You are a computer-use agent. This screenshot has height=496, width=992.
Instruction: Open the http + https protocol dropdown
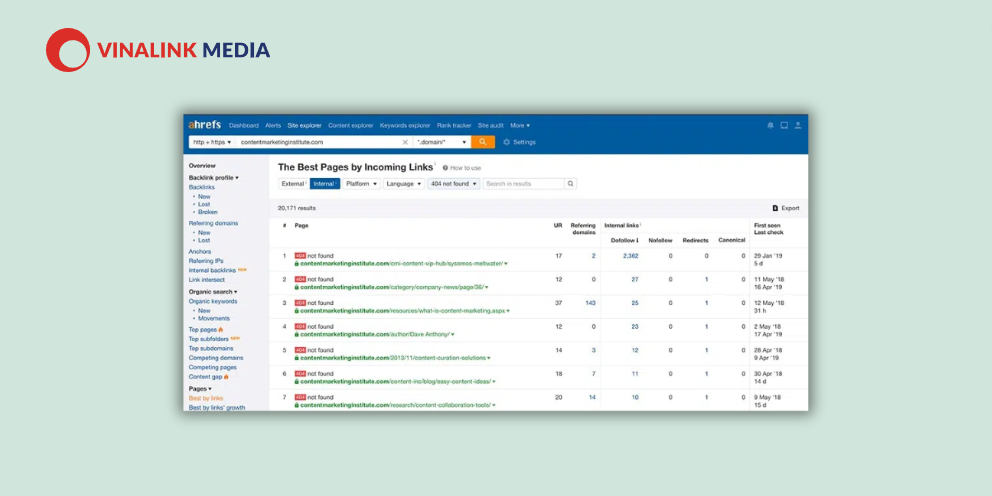[212, 142]
